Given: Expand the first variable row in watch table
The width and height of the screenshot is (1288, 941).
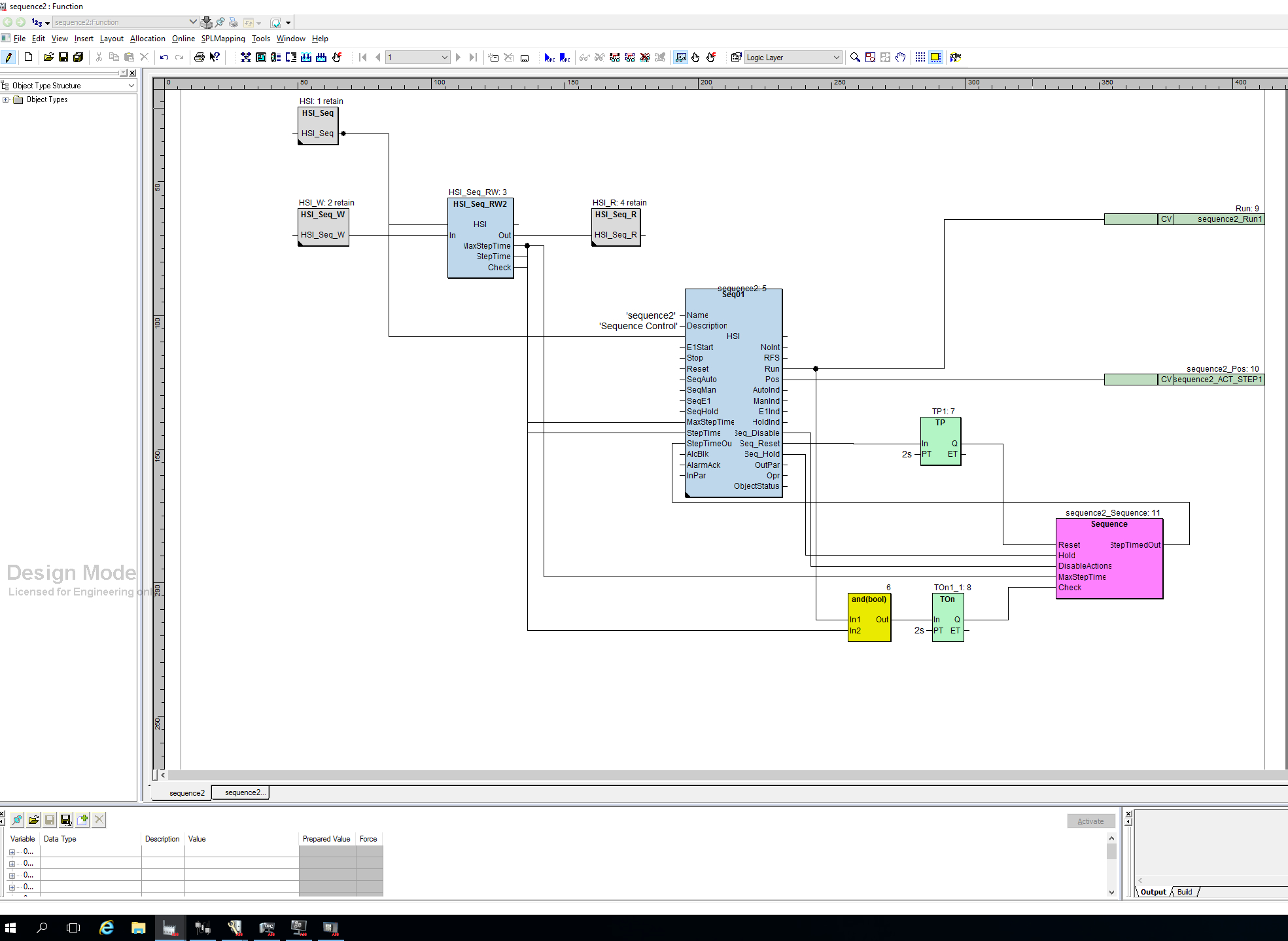Looking at the screenshot, I should pyautogui.click(x=12, y=852).
